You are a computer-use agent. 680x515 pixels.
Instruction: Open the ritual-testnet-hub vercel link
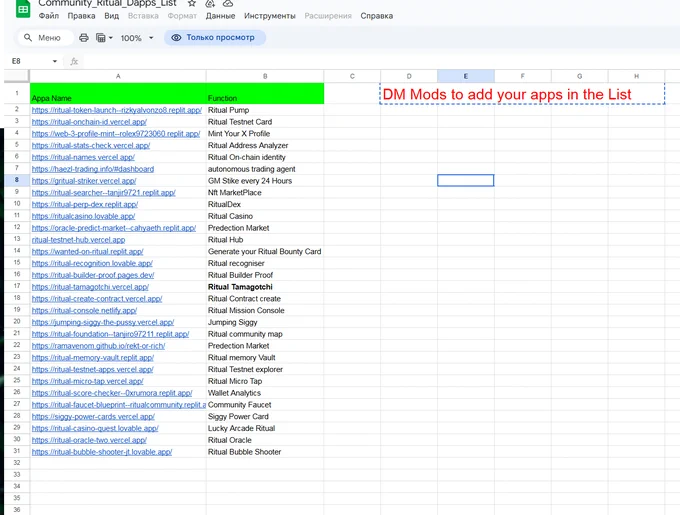78,240
